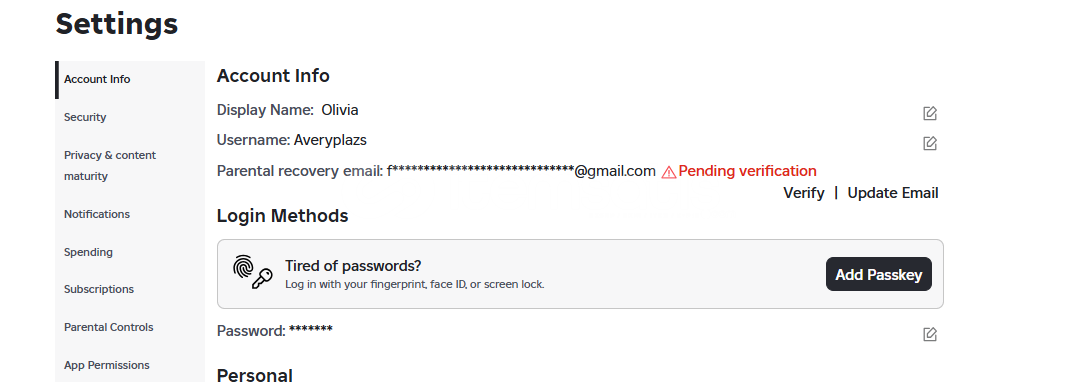The width and height of the screenshot is (1078, 382).
Task: Click the Update Email link
Action: 892,193
